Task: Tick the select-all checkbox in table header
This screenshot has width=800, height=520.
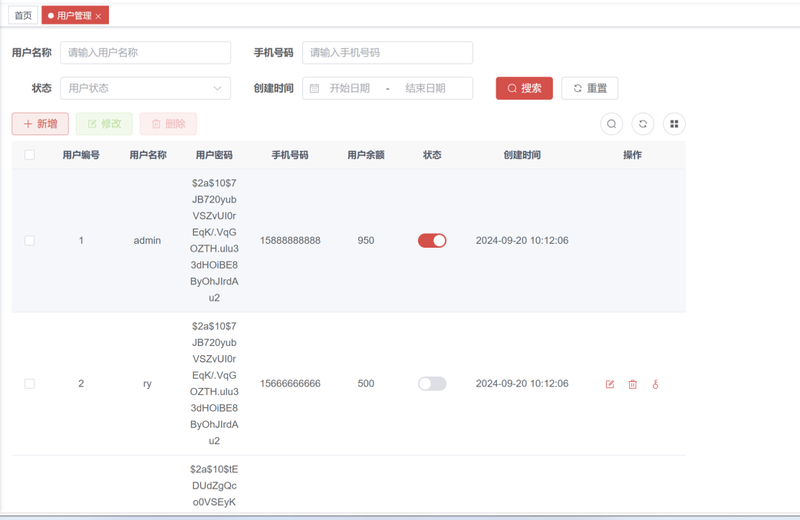Action: coord(29,155)
